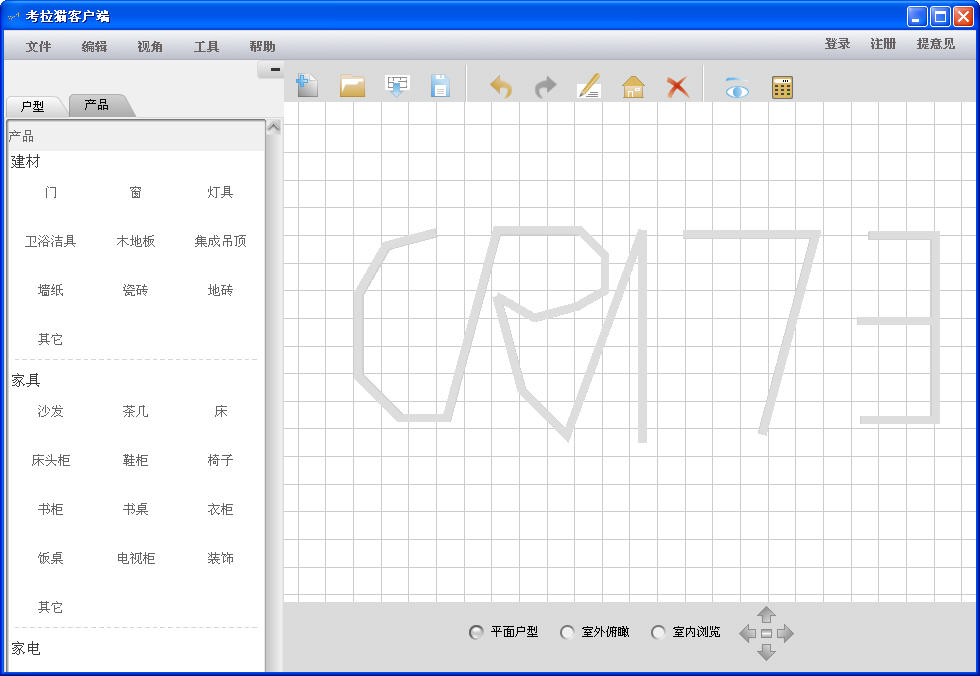Select 书柜 furniture category
The image size is (980, 676).
tap(51, 509)
